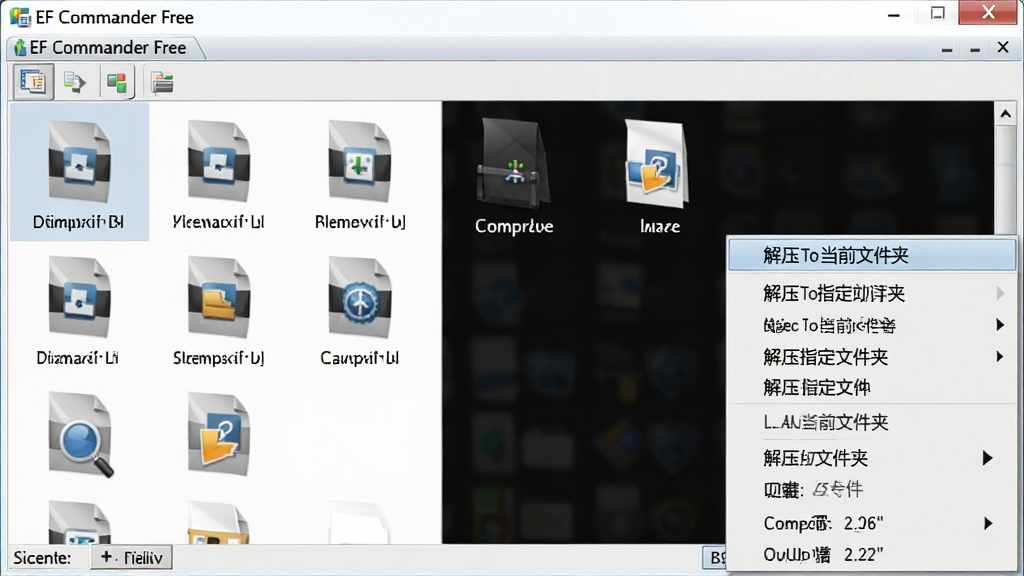Expand submenu arrow of third context entry
The image size is (1024, 576).
[x=1000, y=325]
